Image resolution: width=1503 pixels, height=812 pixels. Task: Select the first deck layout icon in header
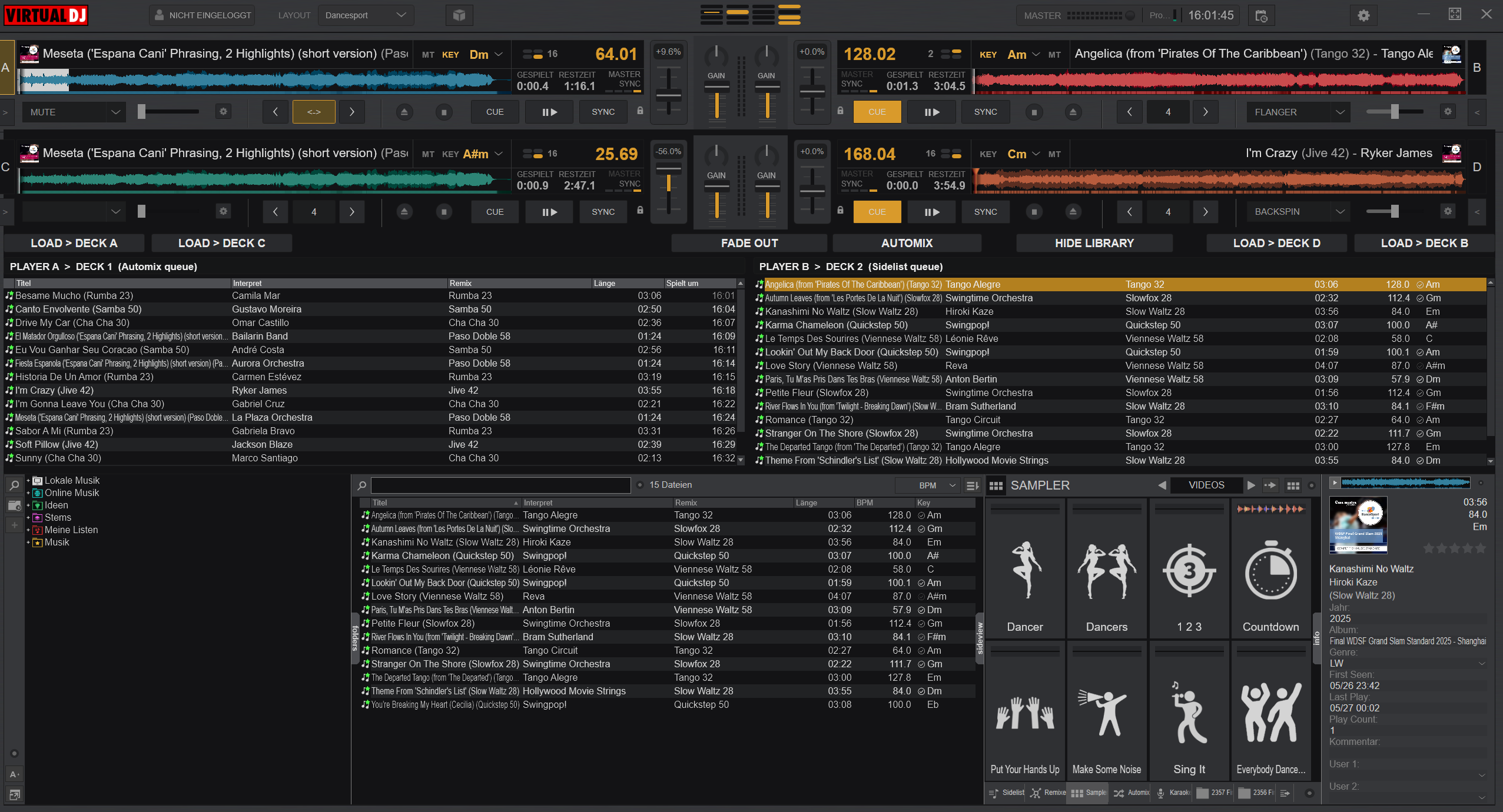(712, 15)
